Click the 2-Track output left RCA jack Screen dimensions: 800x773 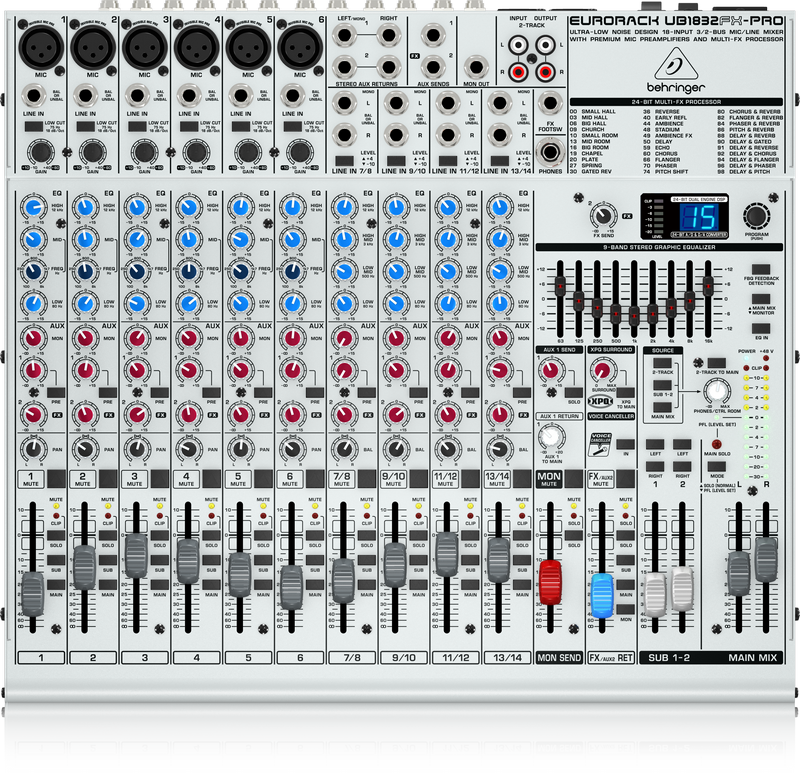[x=547, y=45]
